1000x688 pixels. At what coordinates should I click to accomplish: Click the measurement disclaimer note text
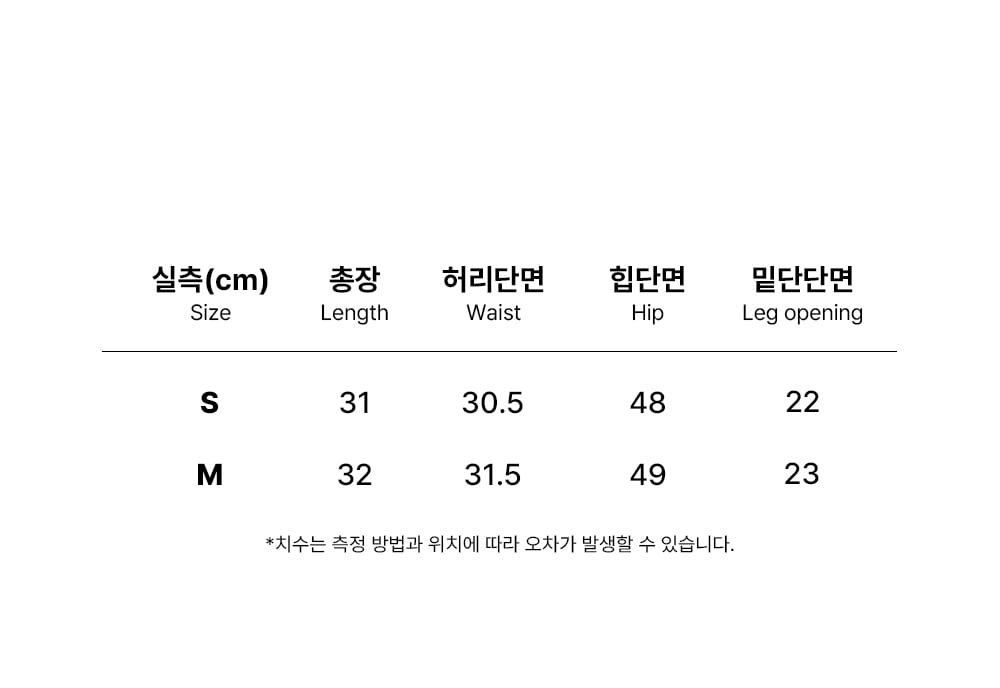tap(500, 544)
